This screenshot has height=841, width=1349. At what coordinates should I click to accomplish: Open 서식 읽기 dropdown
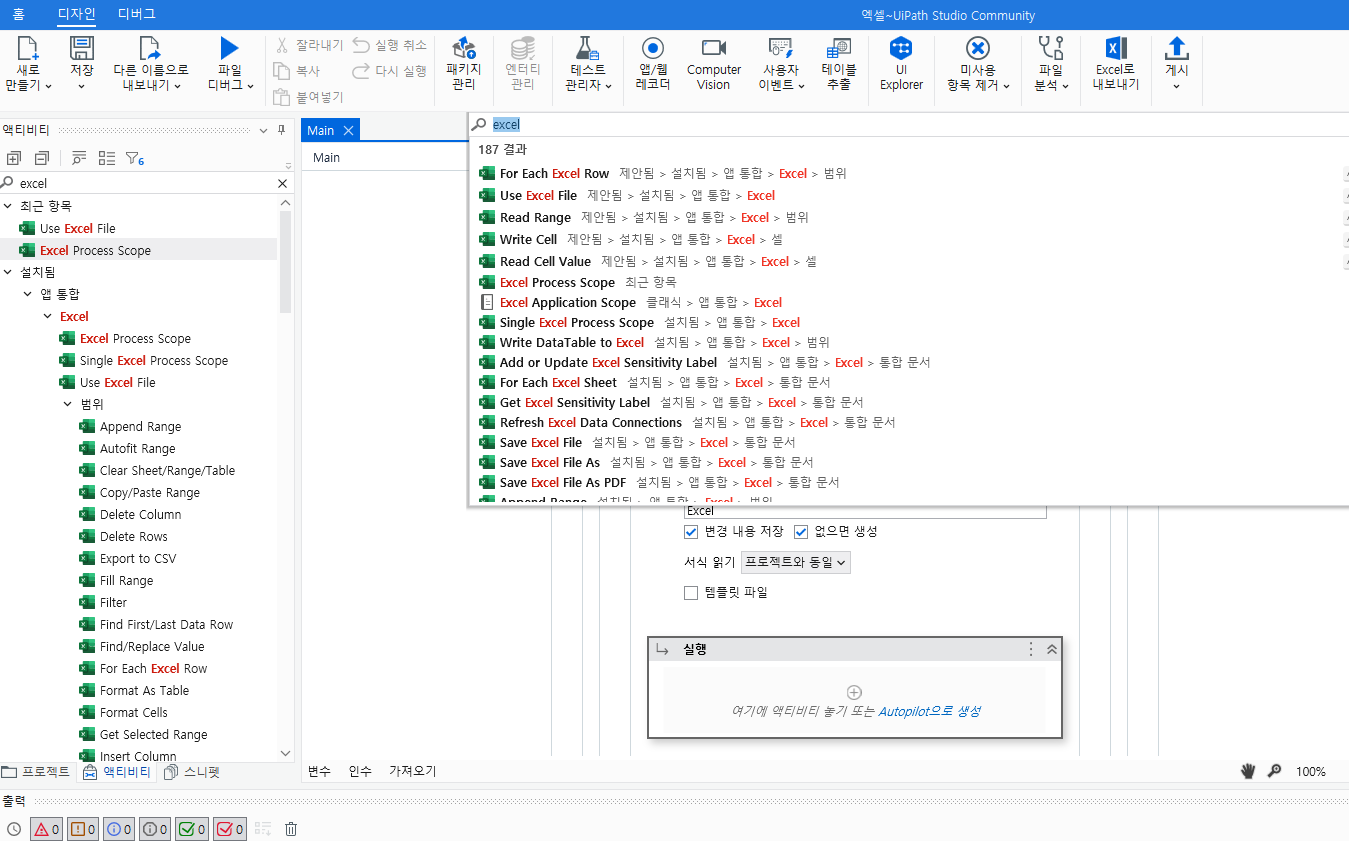(796, 562)
